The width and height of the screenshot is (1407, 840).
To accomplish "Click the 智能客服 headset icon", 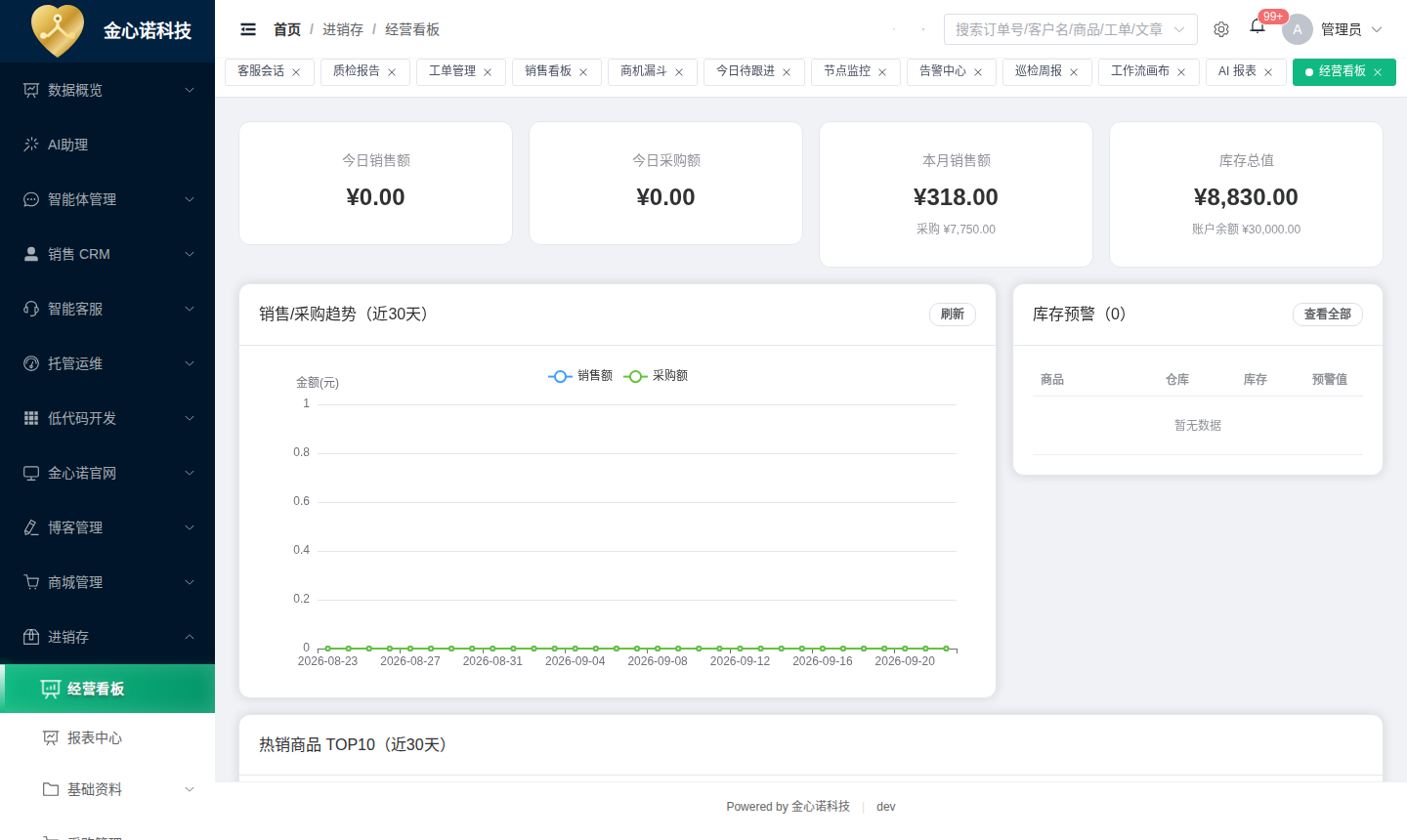I will pyautogui.click(x=31, y=309).
